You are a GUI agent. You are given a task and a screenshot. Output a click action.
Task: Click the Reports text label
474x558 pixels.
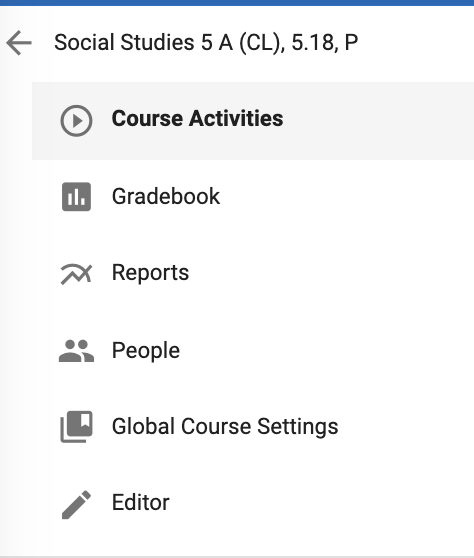point(150,273)
